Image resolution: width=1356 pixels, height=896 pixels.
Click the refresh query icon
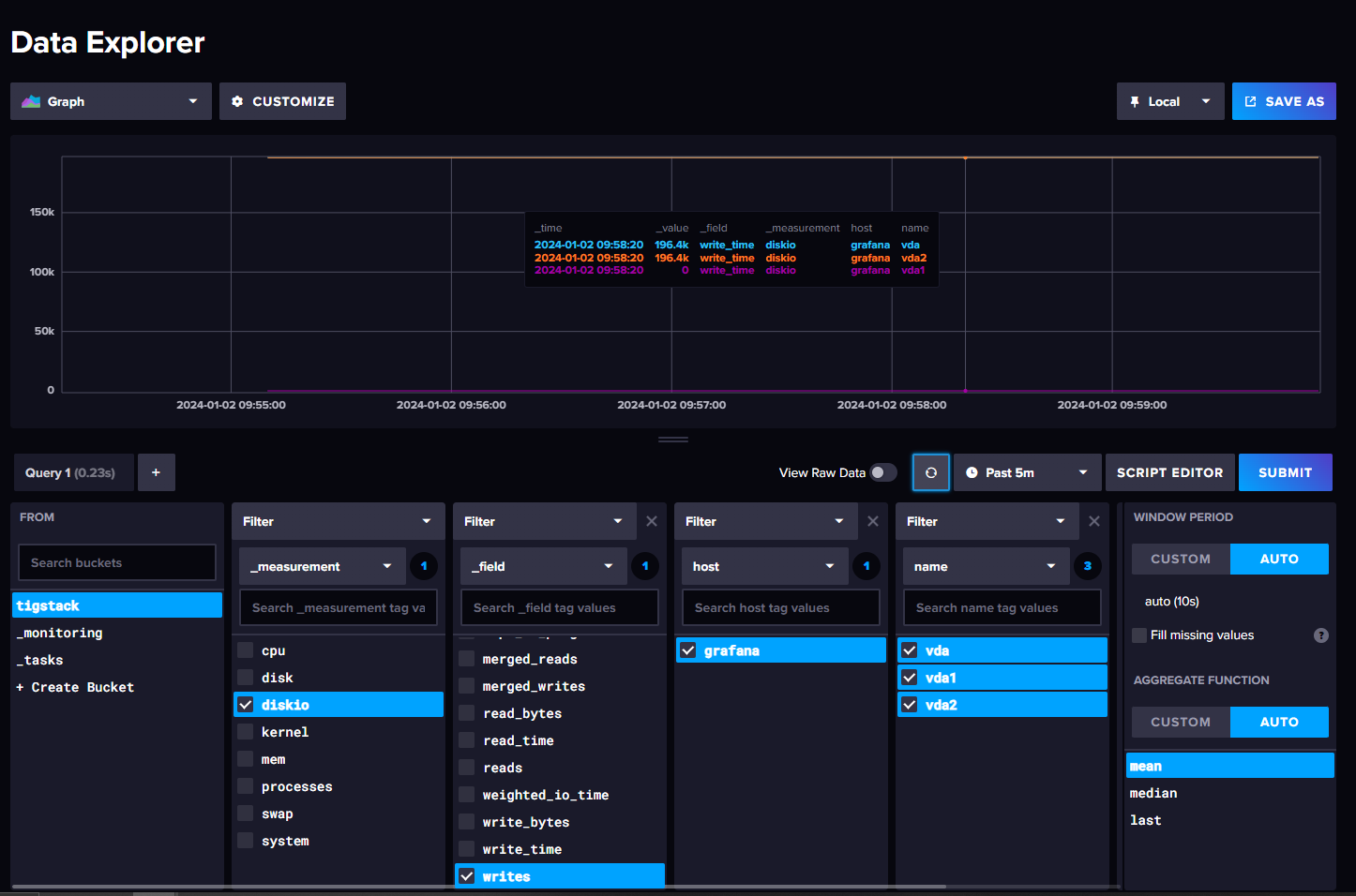(930, 472)
